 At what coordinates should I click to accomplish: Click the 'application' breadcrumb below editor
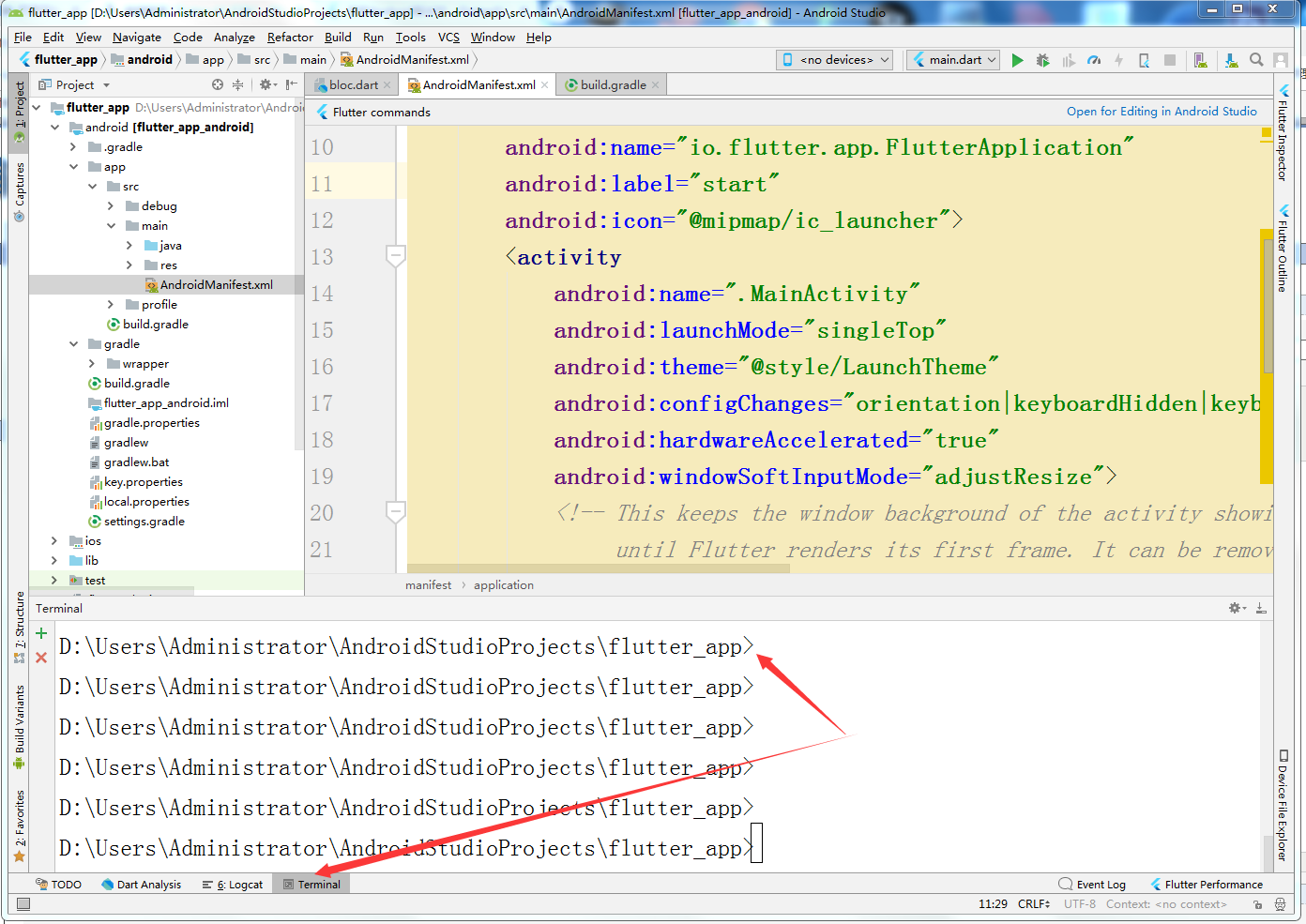[504, 585]
